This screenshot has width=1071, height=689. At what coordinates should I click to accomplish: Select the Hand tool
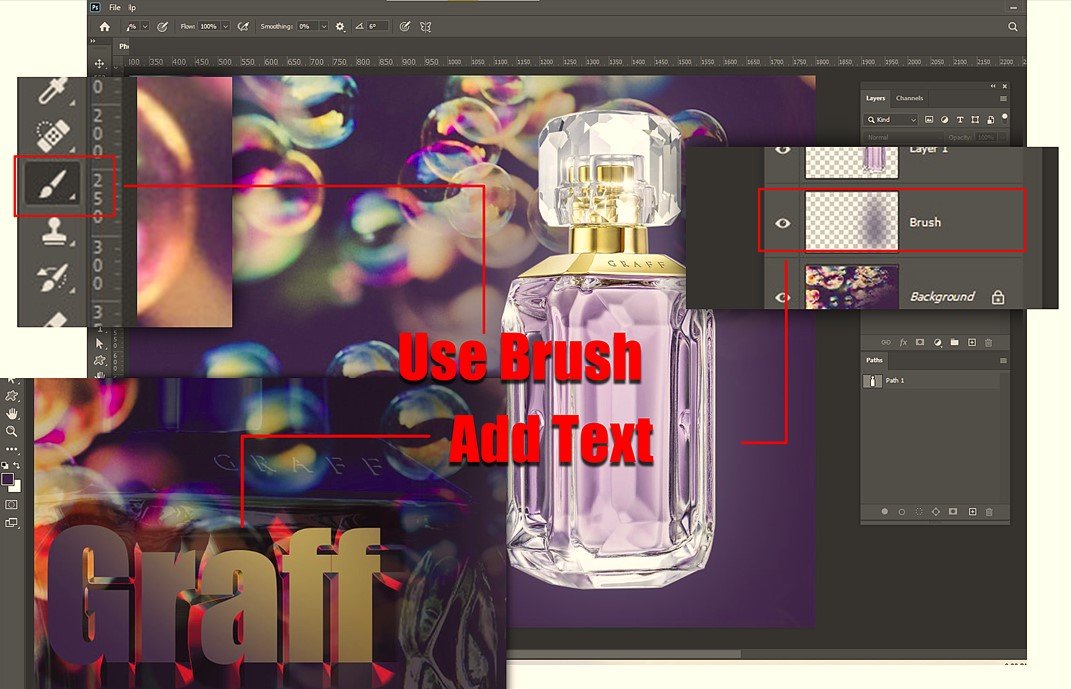12,414
